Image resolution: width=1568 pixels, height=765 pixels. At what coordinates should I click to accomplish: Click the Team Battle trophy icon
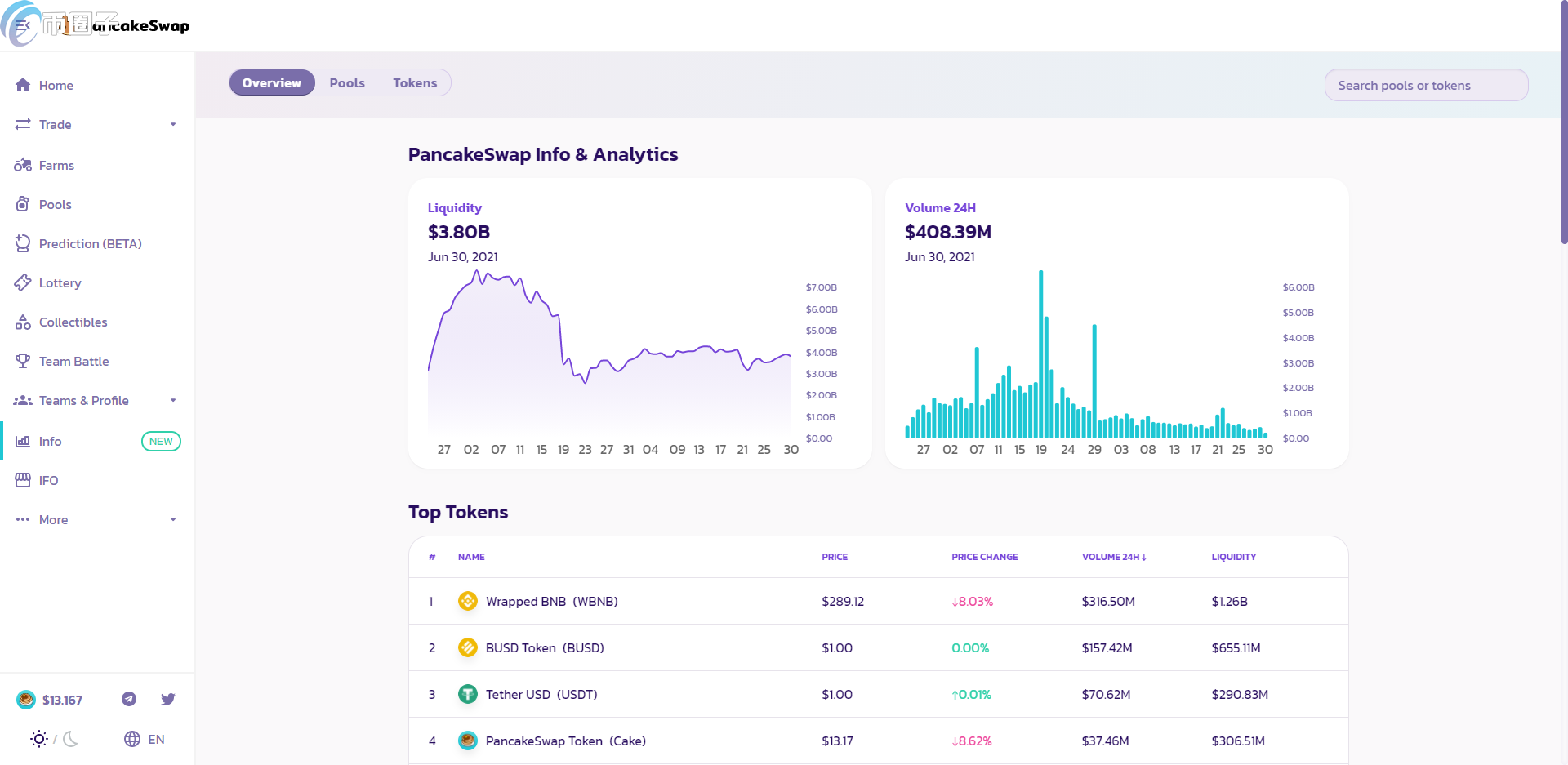click(x=23, y=361)
